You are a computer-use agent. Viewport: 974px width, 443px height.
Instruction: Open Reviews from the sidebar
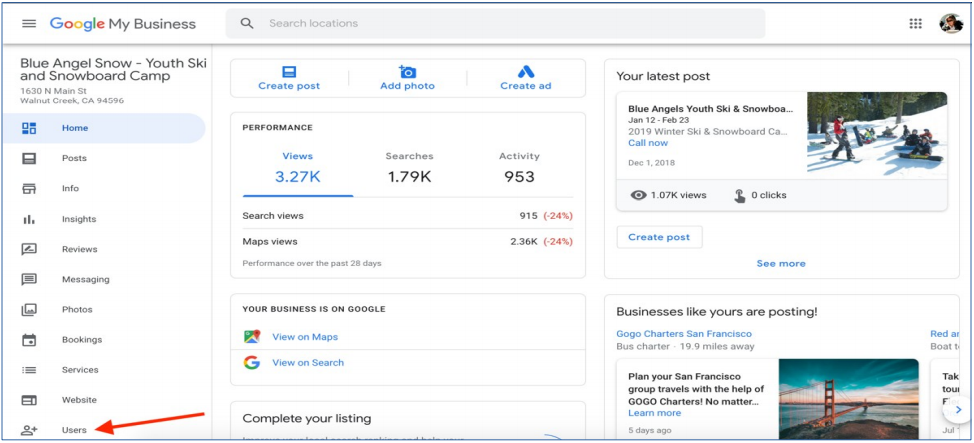tap(79, 249)
